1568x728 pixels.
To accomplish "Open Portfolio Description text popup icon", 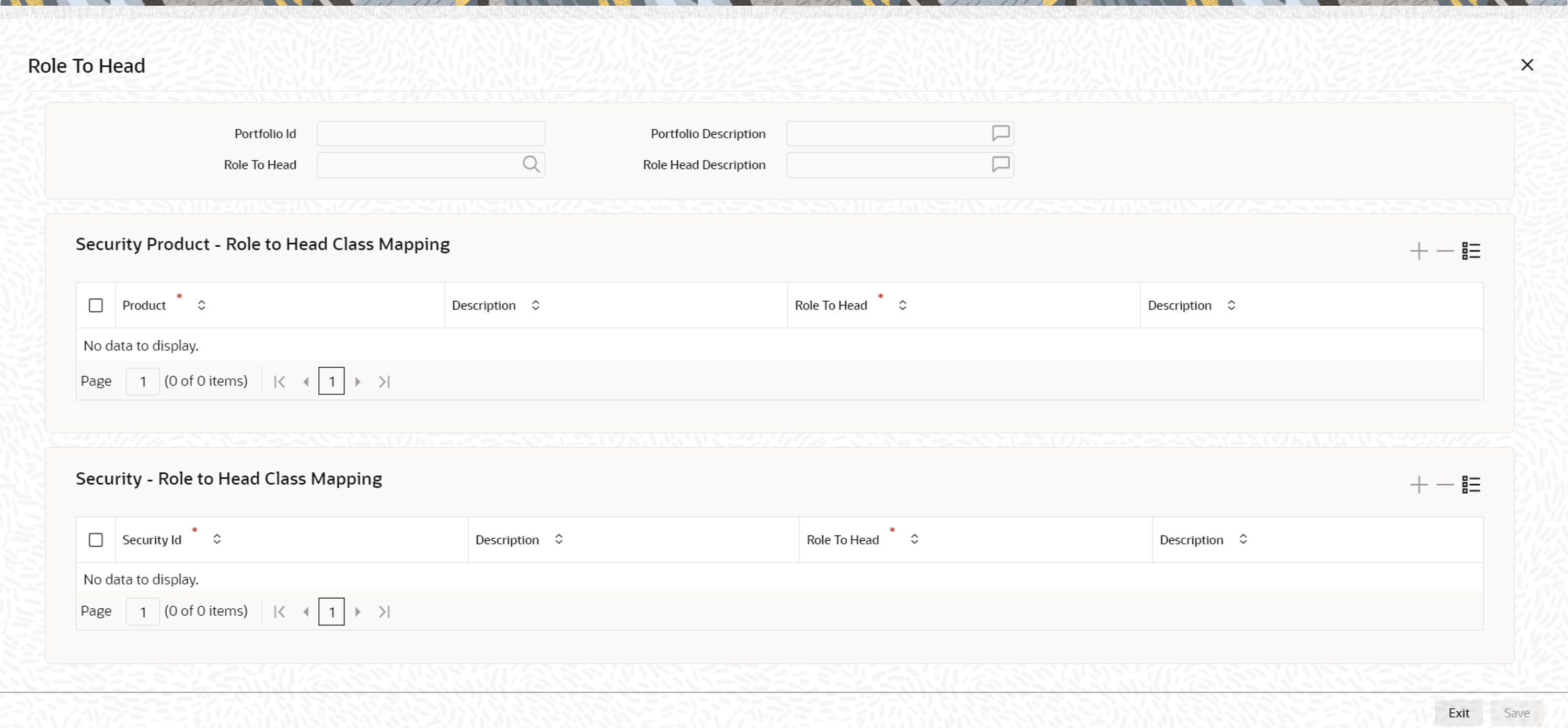I will (x=1000, y=133).
